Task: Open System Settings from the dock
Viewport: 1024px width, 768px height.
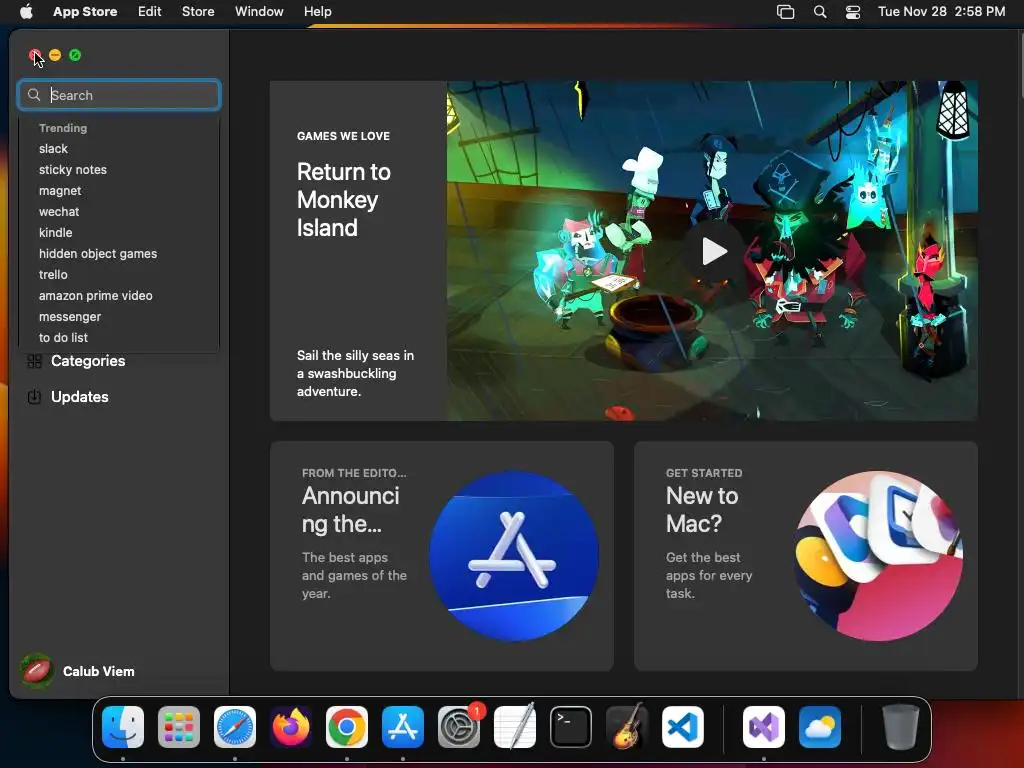Action: click(x=459, y=727)
